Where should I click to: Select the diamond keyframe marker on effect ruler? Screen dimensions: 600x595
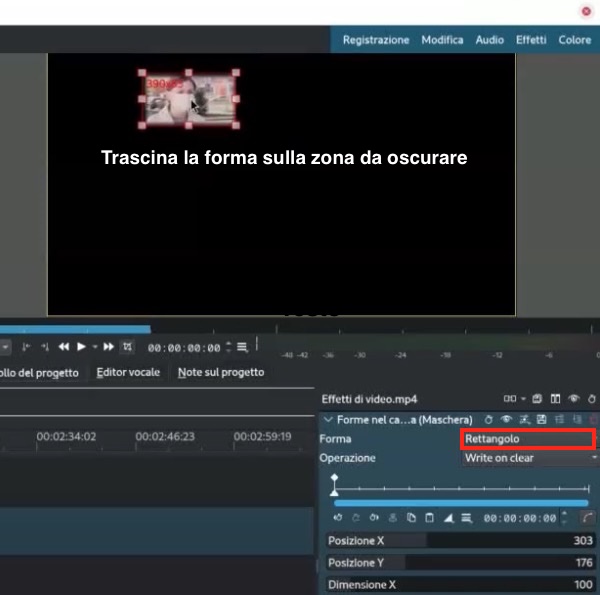tap(334, 478)
